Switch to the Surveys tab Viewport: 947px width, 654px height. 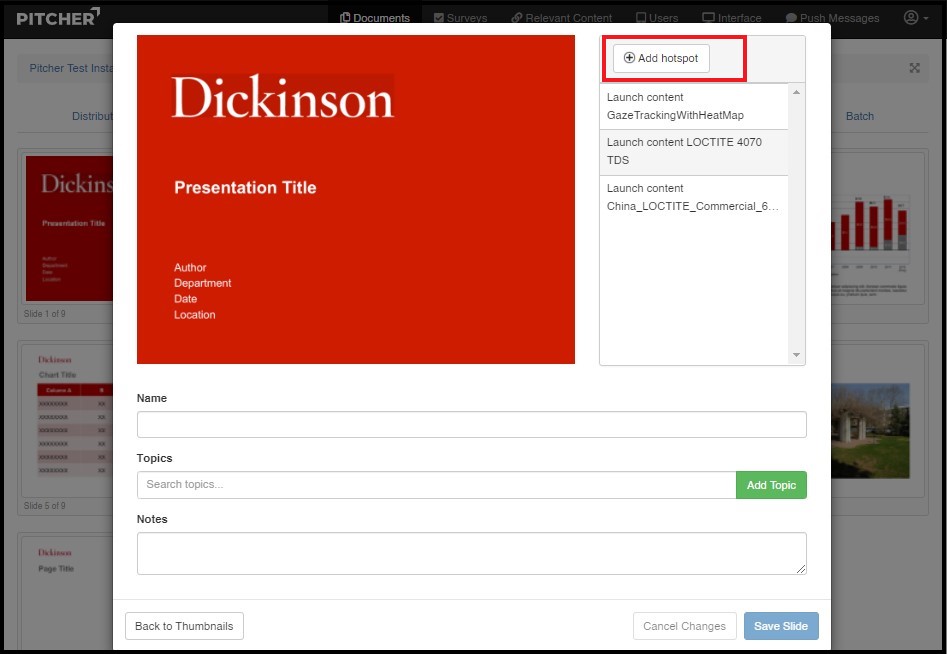point(460,18)
